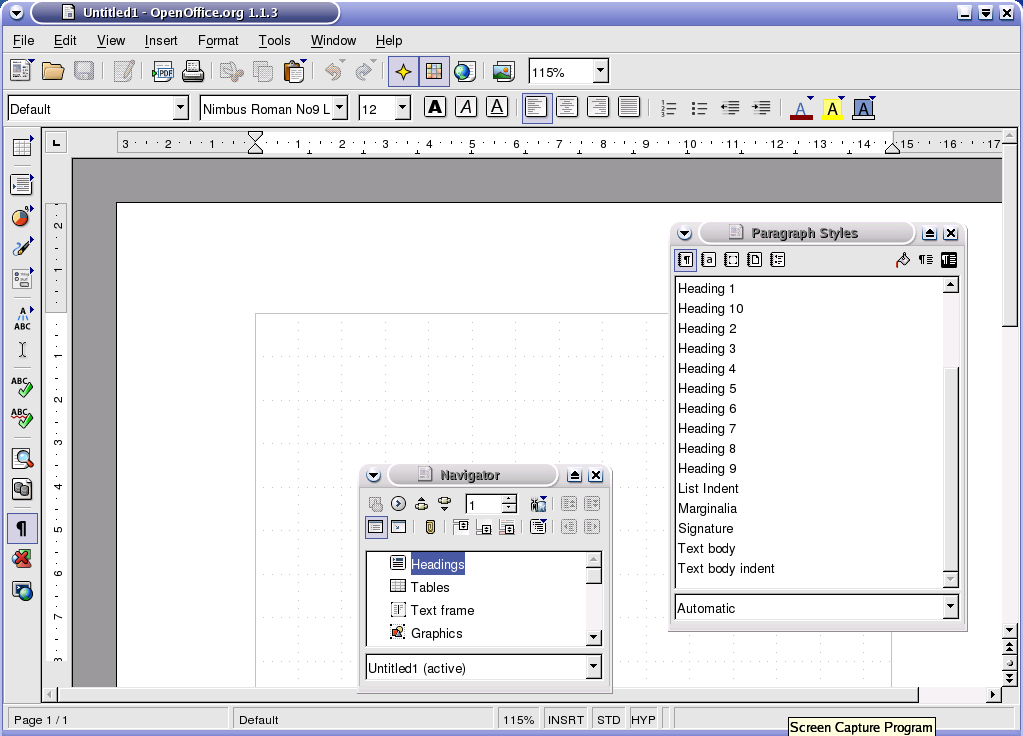Open the font size dropdown arrow

[x=403, y=108]
